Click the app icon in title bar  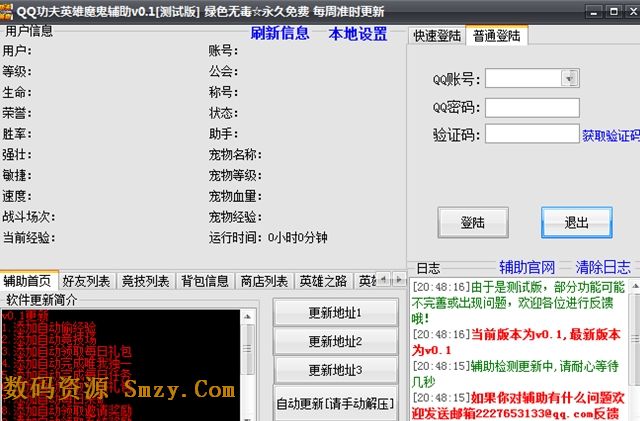[6, 11]
